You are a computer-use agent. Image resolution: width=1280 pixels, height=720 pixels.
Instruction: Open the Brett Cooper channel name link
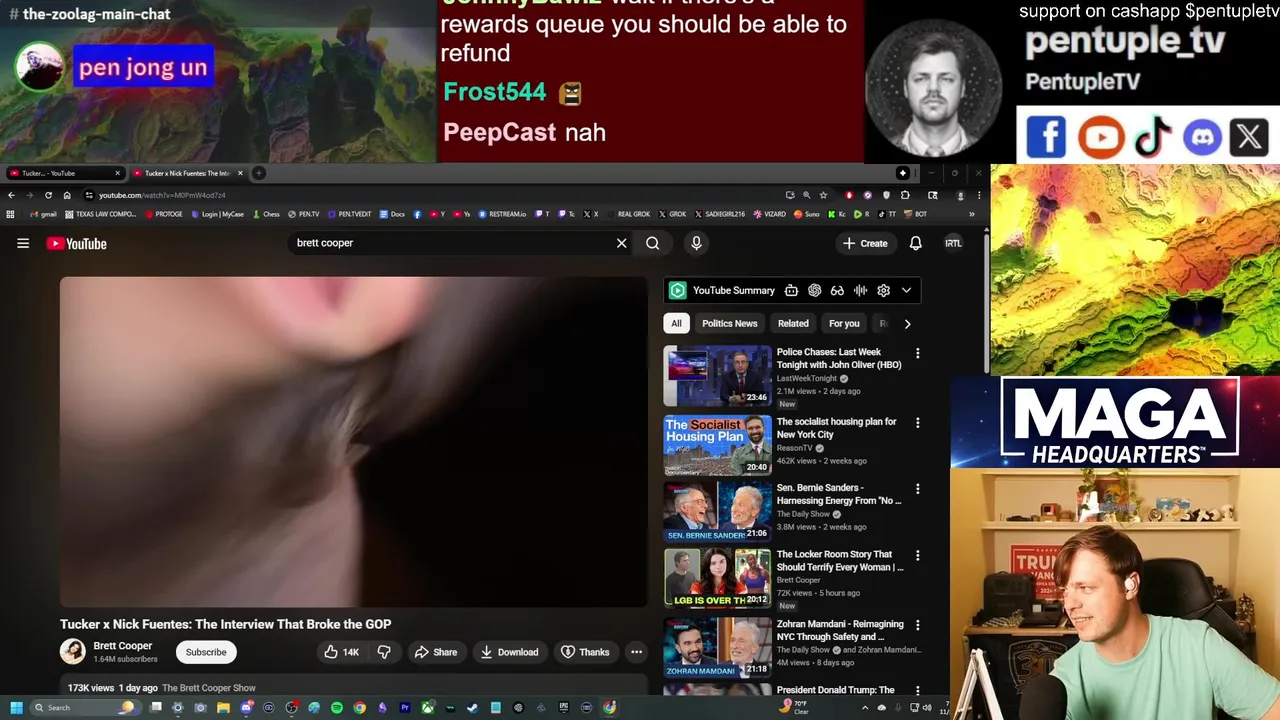click(x=123, y=646)
